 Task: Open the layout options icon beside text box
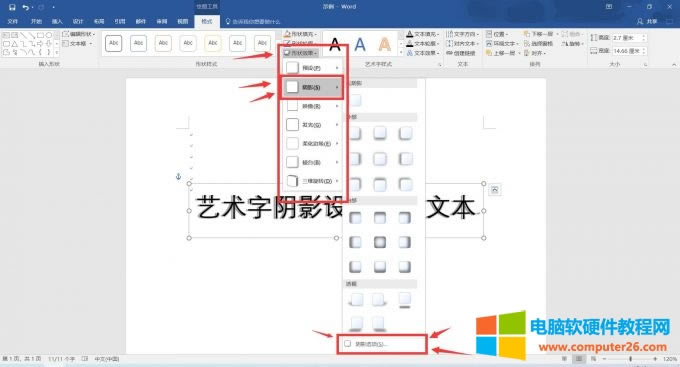(x=495, y=189)
